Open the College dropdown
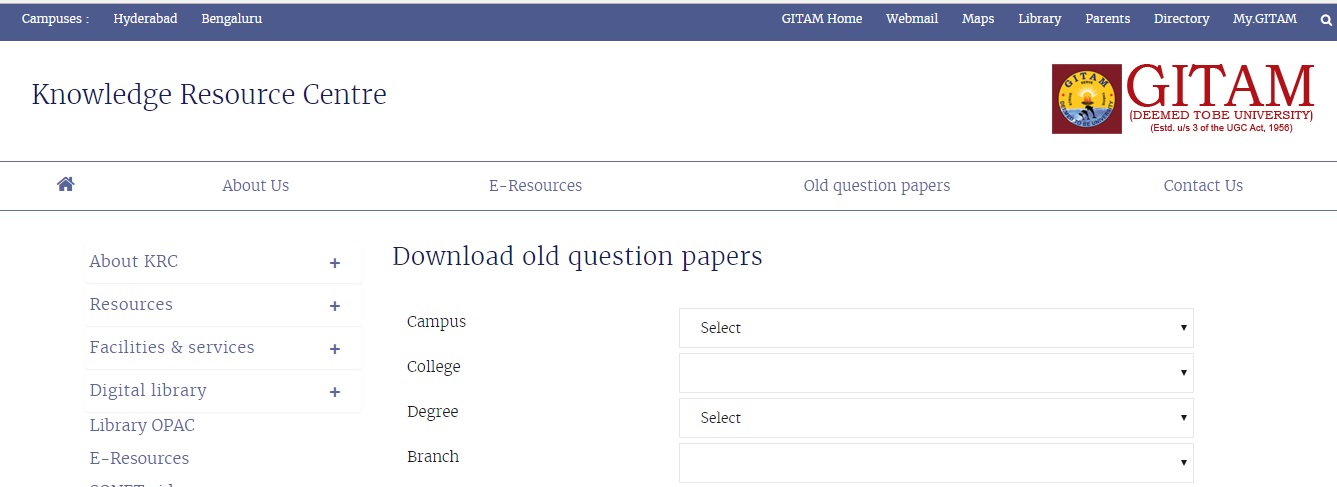This screenshot has width=1337, height=487. [936, 373]
